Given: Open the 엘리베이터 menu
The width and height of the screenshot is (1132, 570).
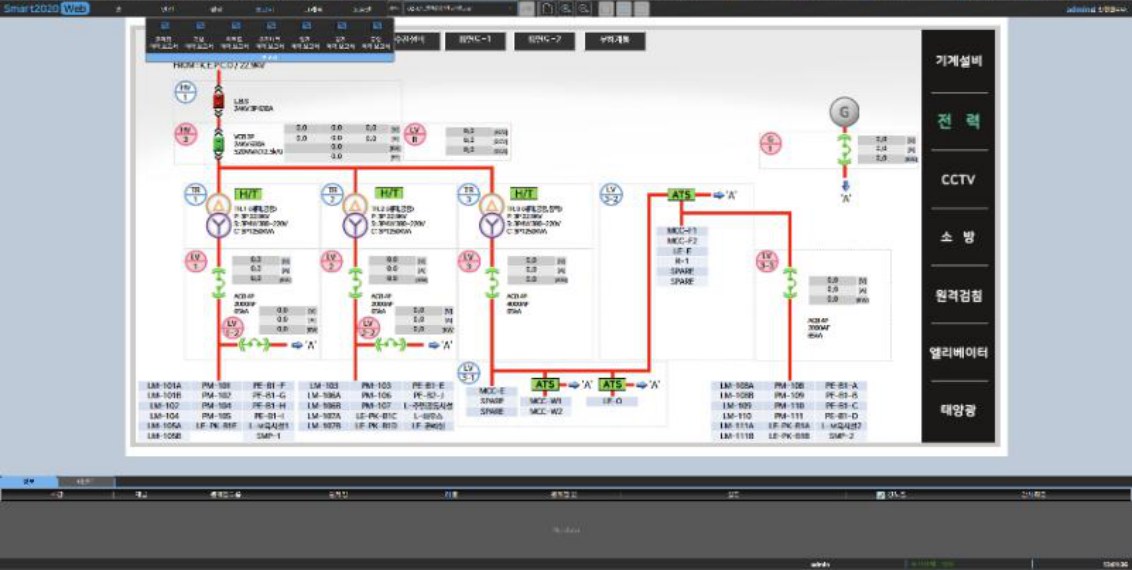Looking at the screenshot, I should [x=959, y=353].
